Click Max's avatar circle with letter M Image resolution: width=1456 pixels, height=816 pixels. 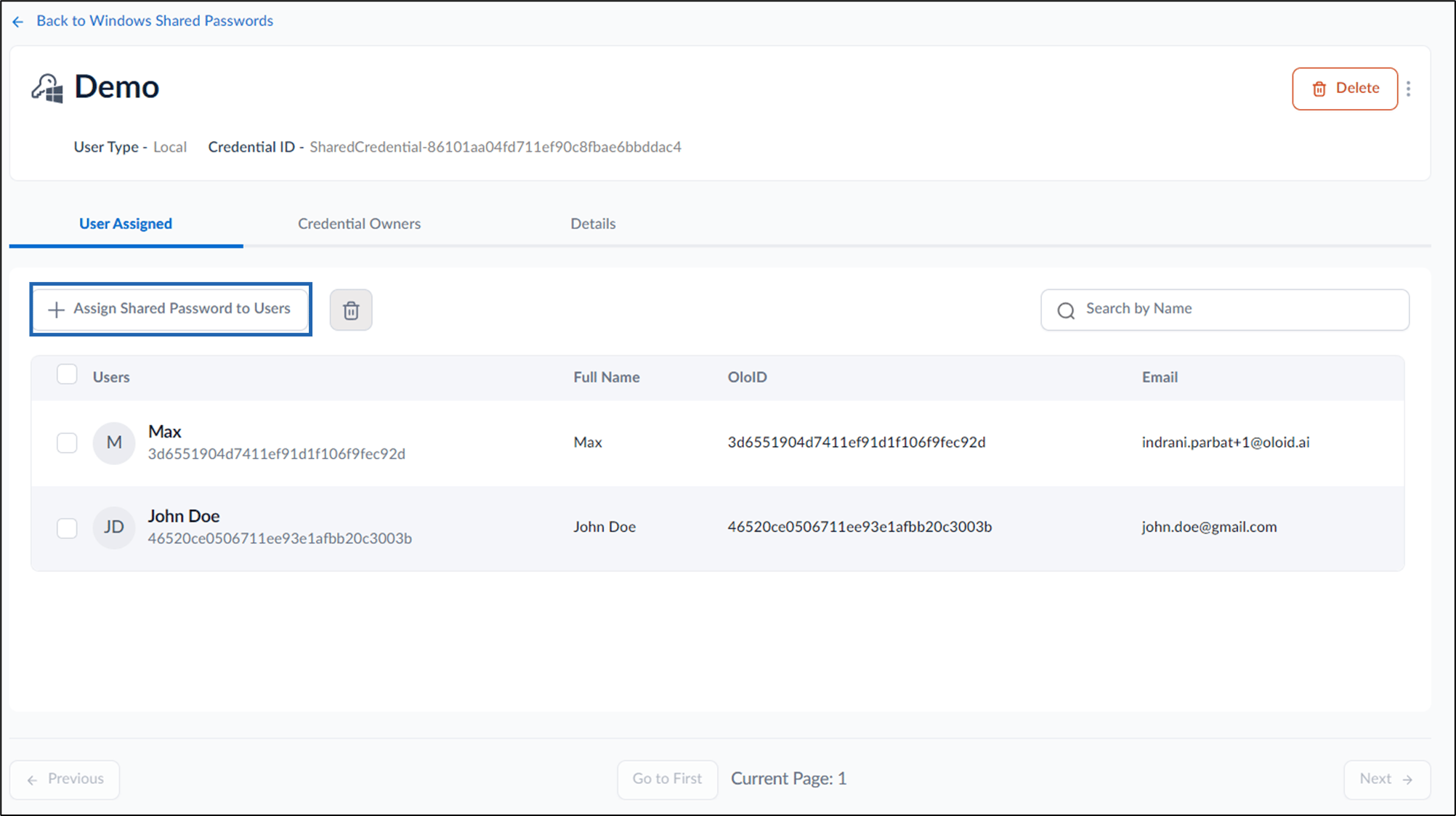point(114,443)
